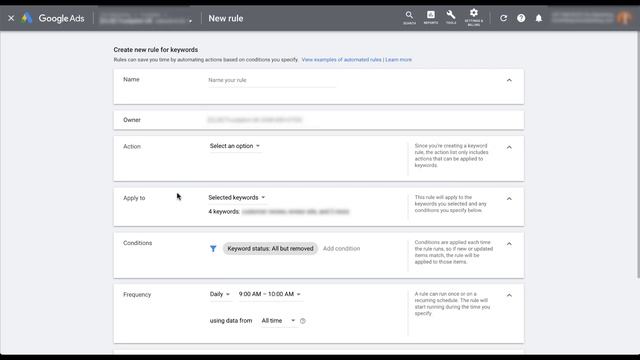Click the help icon next to 'All time'

point(303,321)
